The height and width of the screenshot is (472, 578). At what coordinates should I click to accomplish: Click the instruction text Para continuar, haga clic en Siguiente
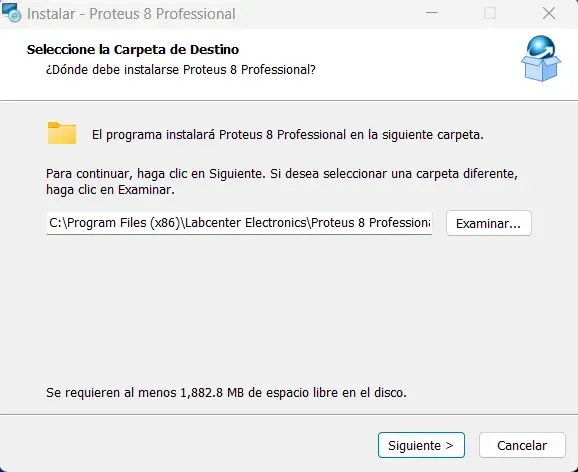156,174
